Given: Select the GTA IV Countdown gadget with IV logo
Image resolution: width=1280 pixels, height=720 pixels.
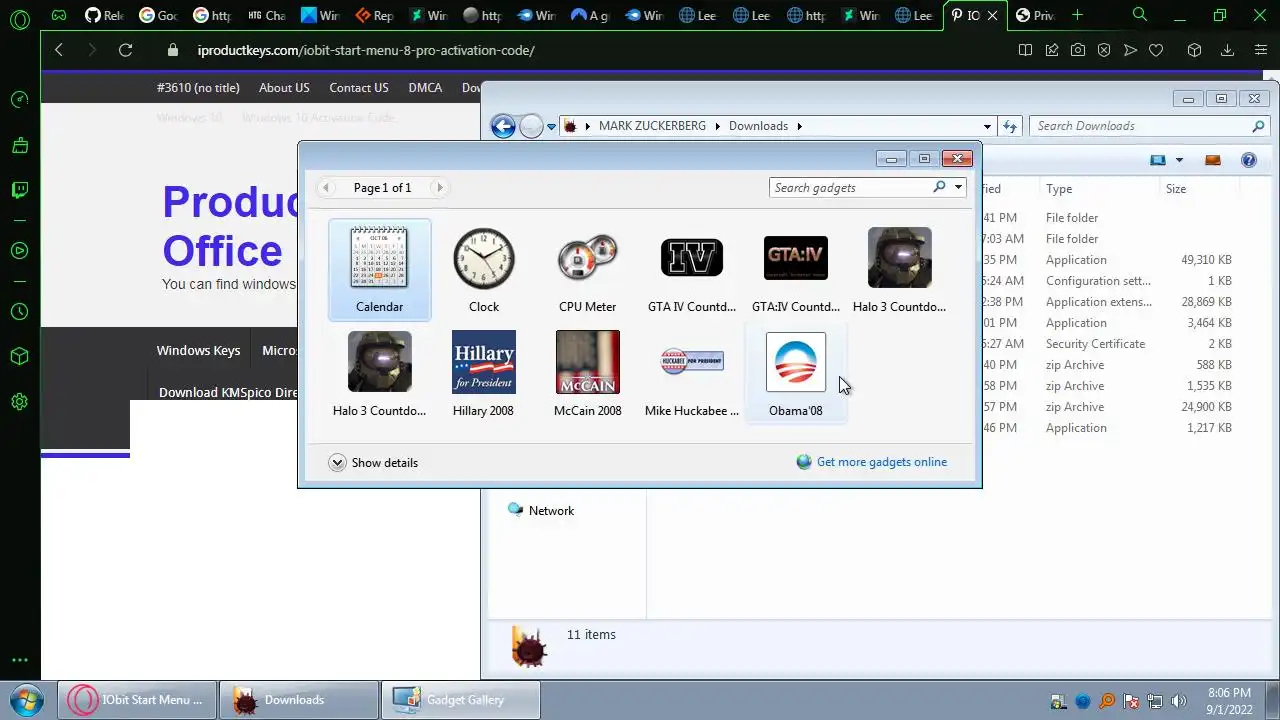Looking at the screenshot, I should tap(692, 270).
